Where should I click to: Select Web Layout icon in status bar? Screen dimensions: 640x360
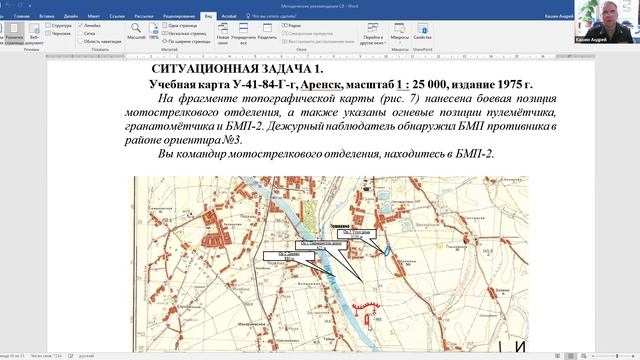[584, 356]
